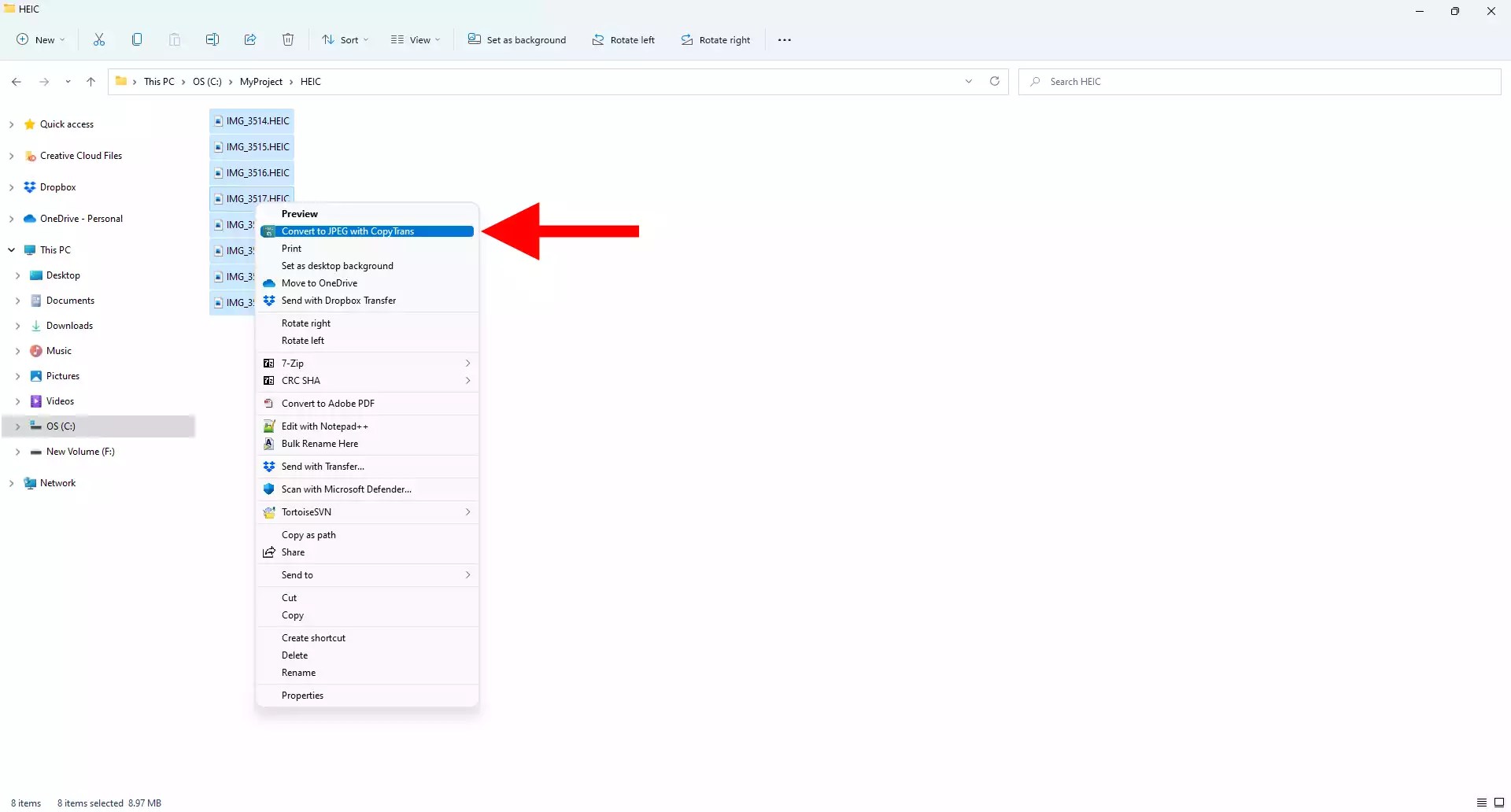The image size is (1511, 812).
Task: Choose Copy as path from context menu
Action: click(x=308, y=534)
